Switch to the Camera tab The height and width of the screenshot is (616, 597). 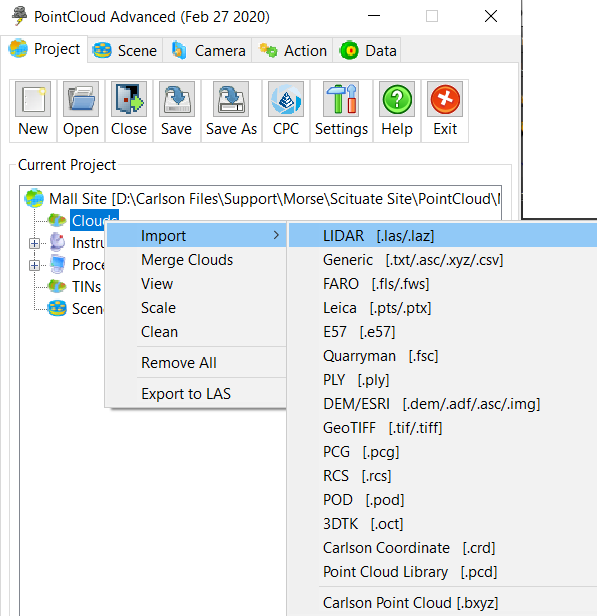tap(208, 50)
